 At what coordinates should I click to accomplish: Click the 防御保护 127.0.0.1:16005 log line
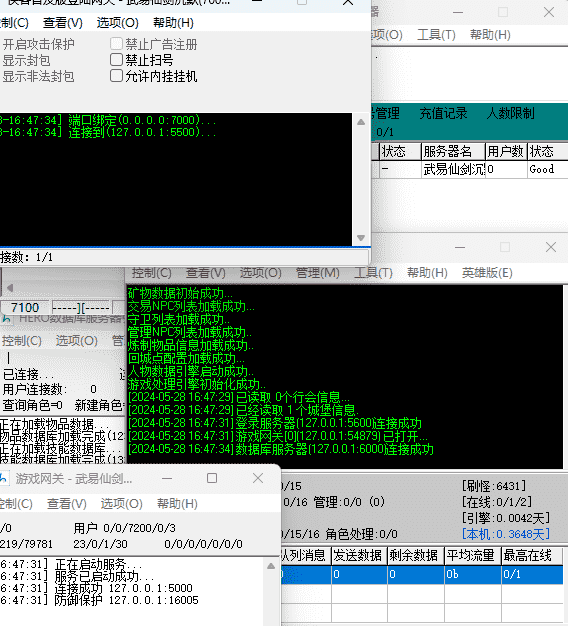tap(99, 600)
